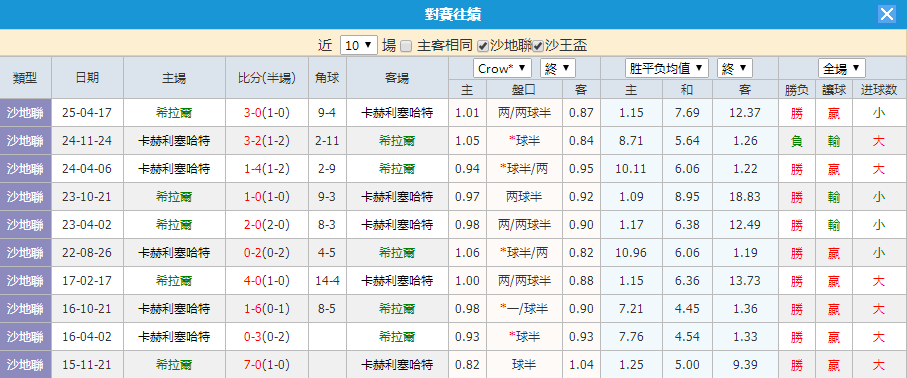
Task: Open the 1-0(1-0) score of 23-10-21
Action: point(267,197)
